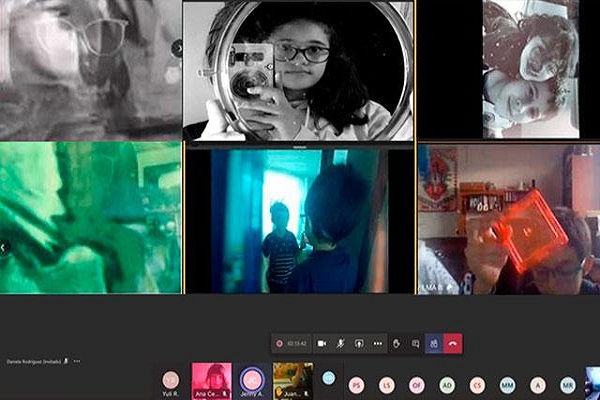Open the meeting chat panel

tap(415, 343)
